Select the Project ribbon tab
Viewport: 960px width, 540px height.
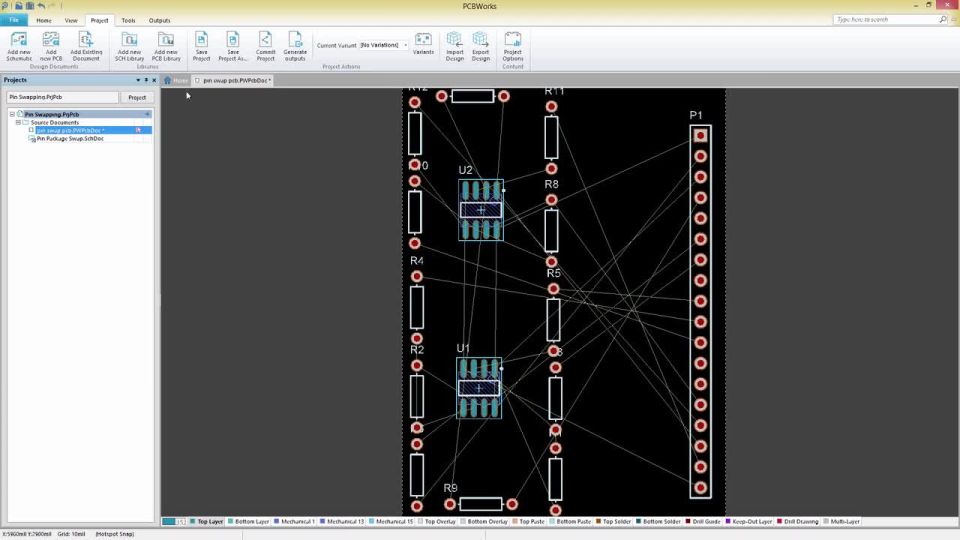pyautogui.click(x=99, y=20)
